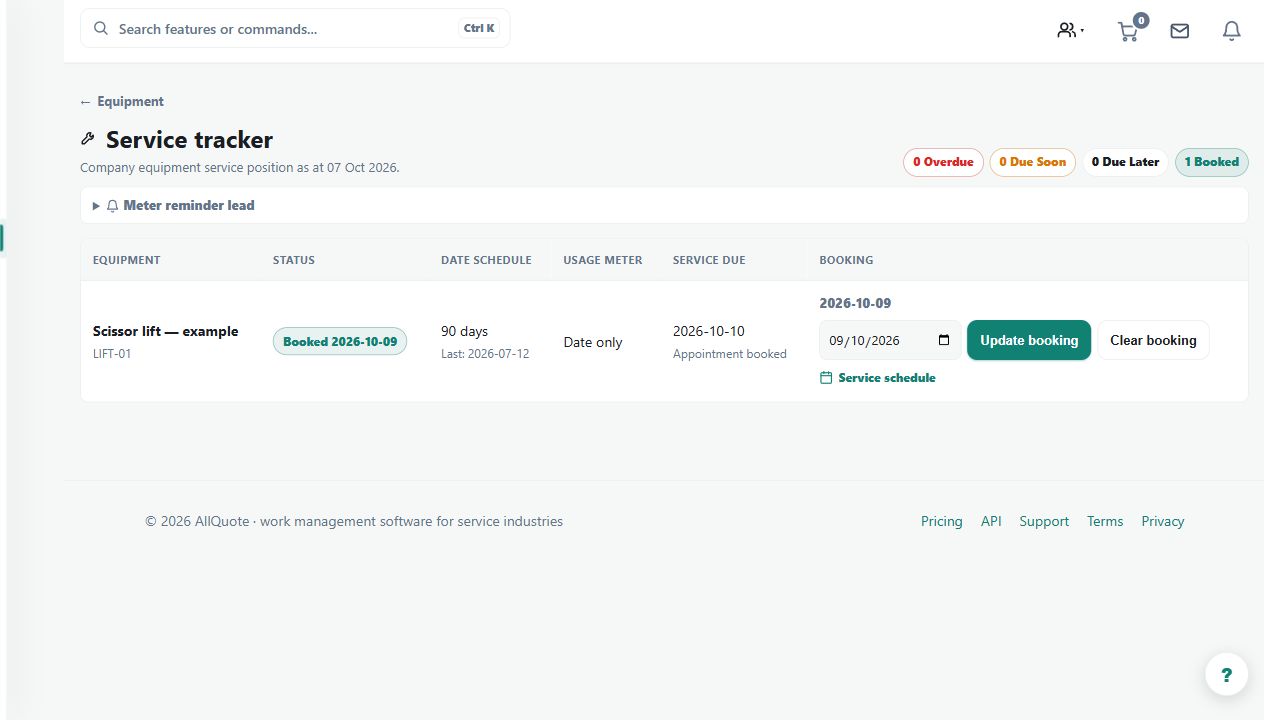Focus the Search features or commands field

pyautogui.click(x=295, y=29)
